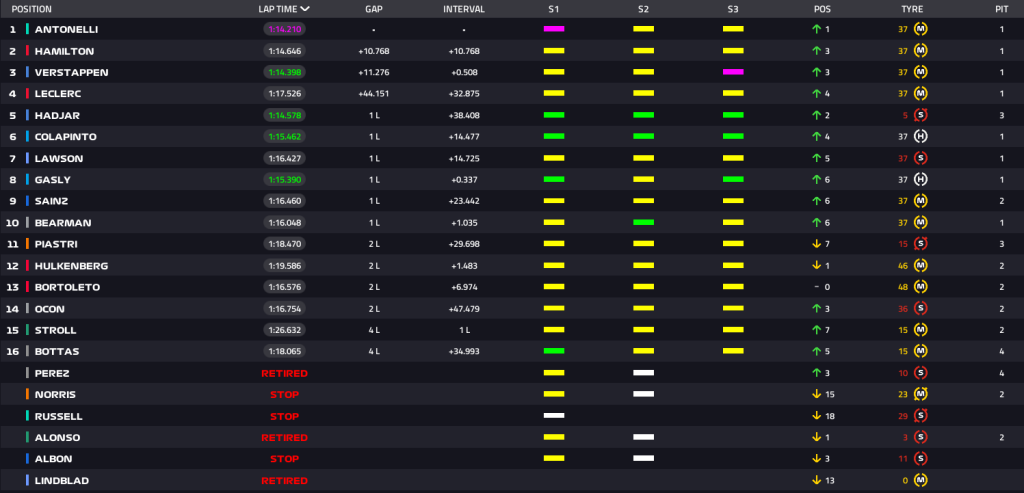Click Ocon's +47.479 interval value
The width and height of the screenshot is (1024, 493).
point(464,308)
